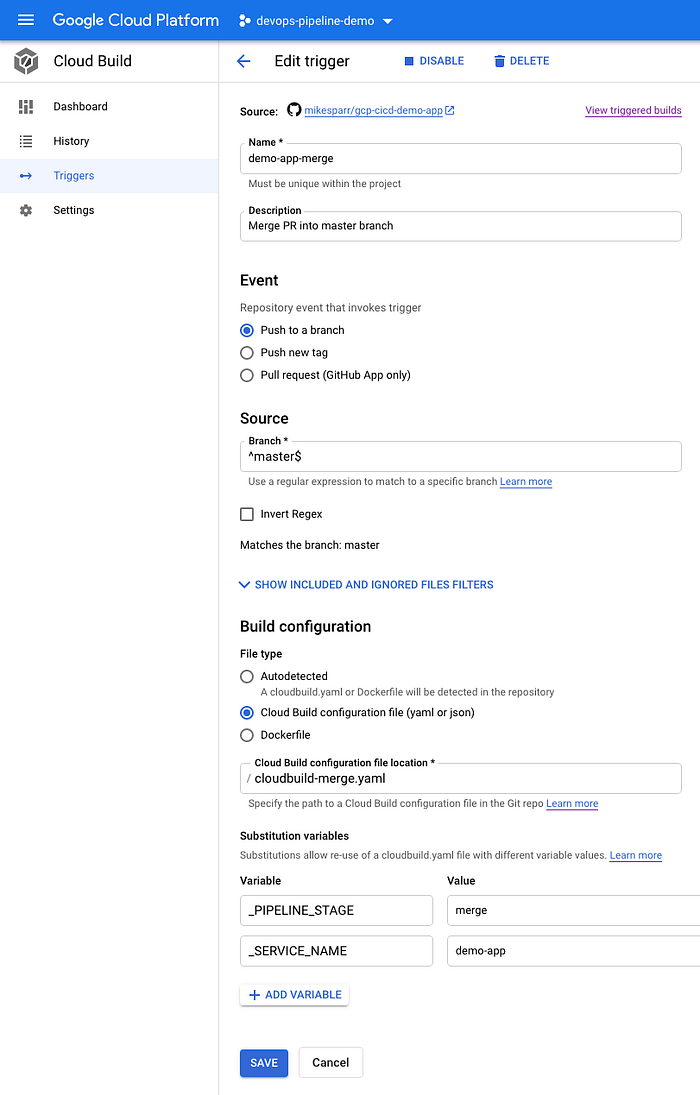Click the Cloud Build hexagon logo

(26, 61)
